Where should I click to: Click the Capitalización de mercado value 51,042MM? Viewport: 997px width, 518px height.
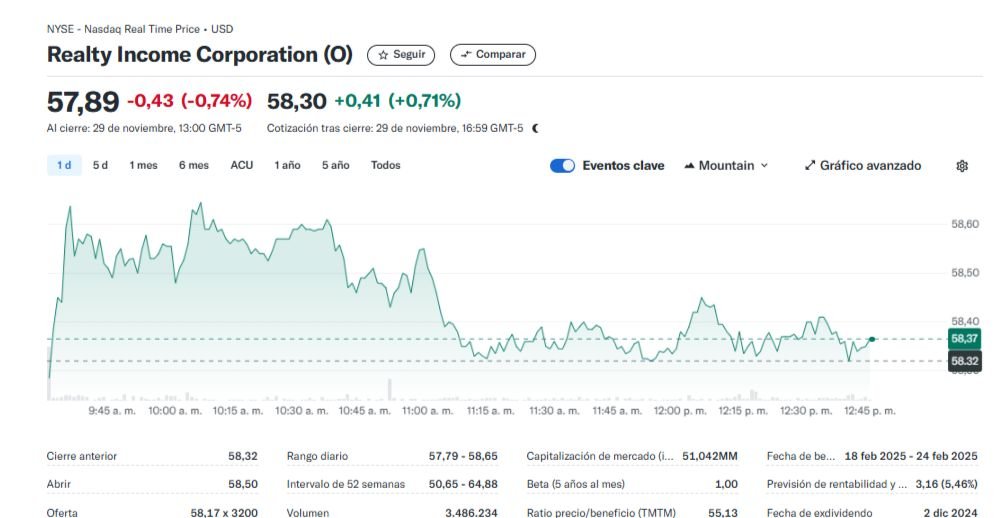tap(710, 456)
